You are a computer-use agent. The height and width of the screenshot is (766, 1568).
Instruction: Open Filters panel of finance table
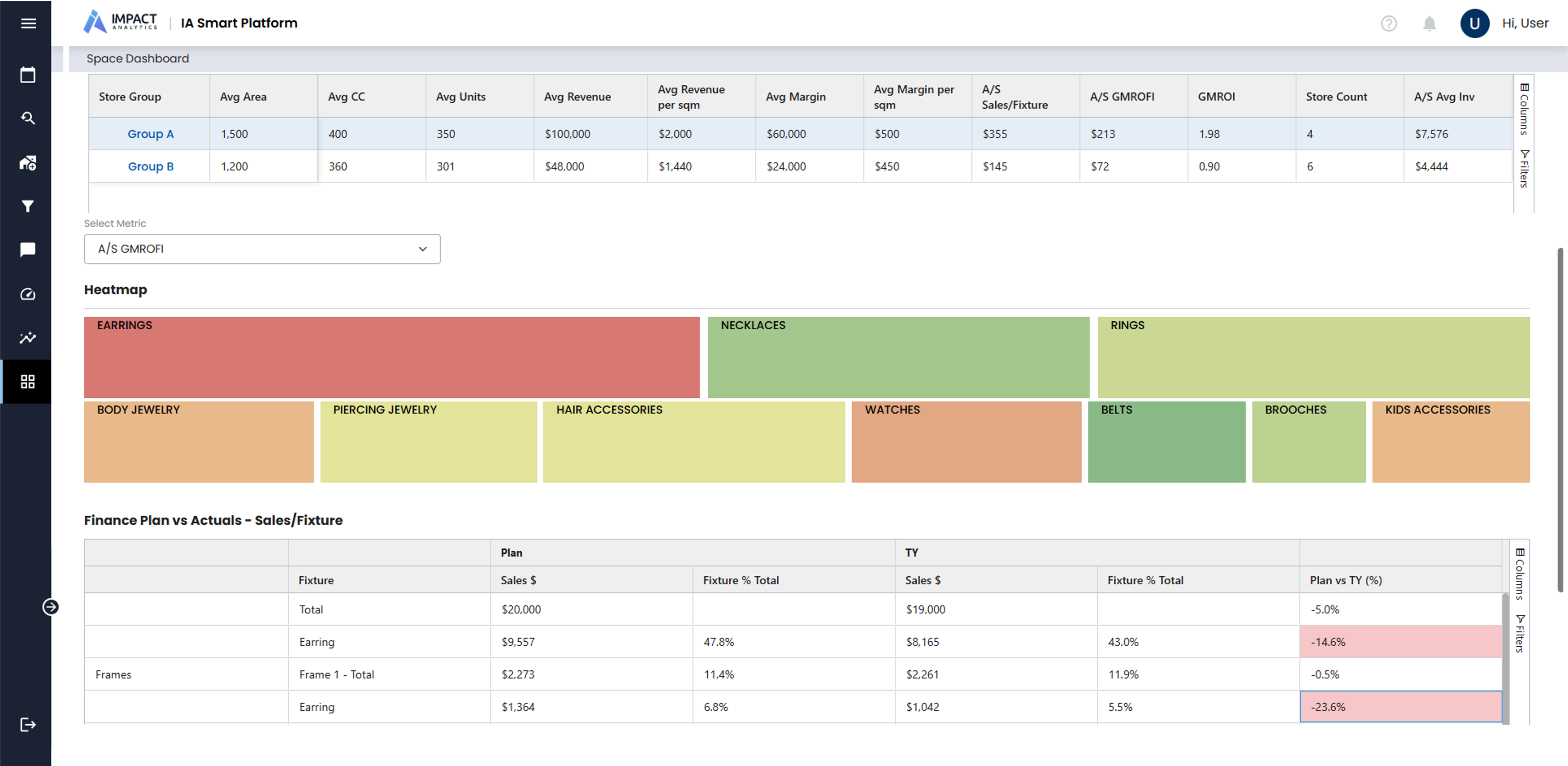coord(1520,633)
